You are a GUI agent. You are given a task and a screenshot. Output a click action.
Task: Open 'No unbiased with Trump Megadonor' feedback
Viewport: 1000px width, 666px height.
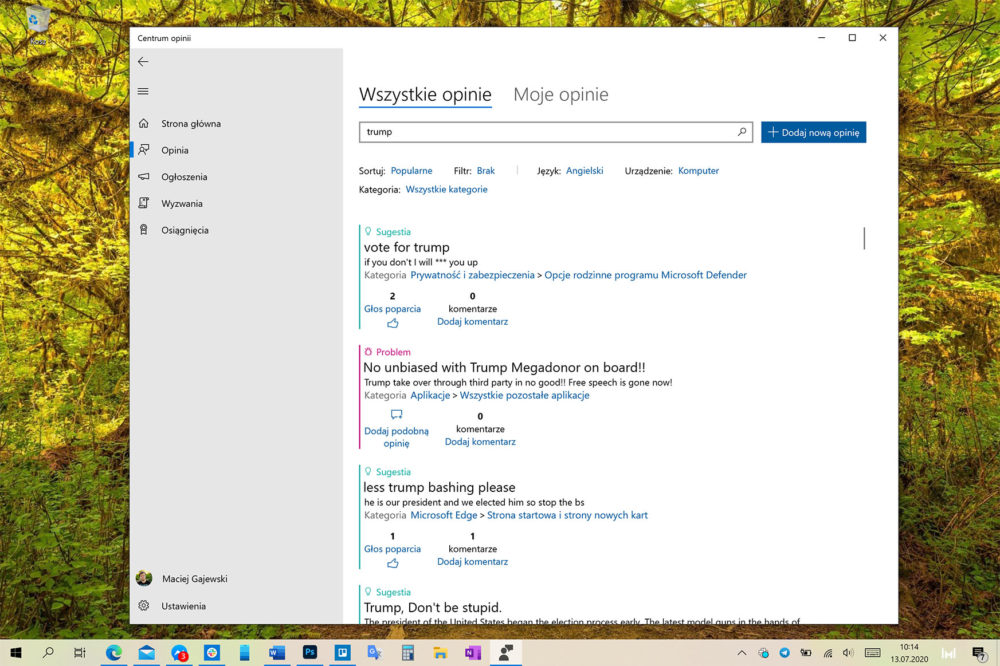(504, 367)
